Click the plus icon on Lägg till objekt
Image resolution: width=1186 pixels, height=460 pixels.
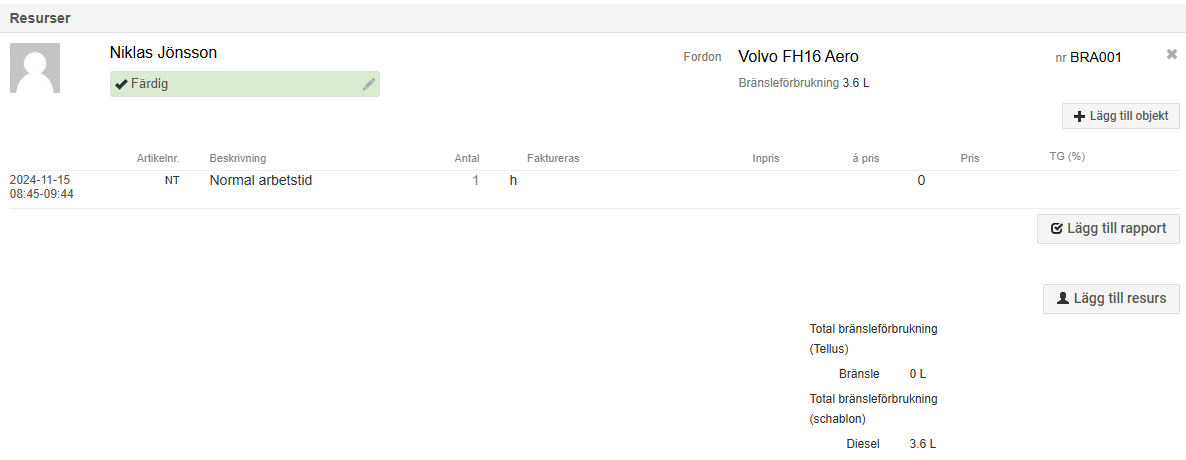click(1079, 117)
